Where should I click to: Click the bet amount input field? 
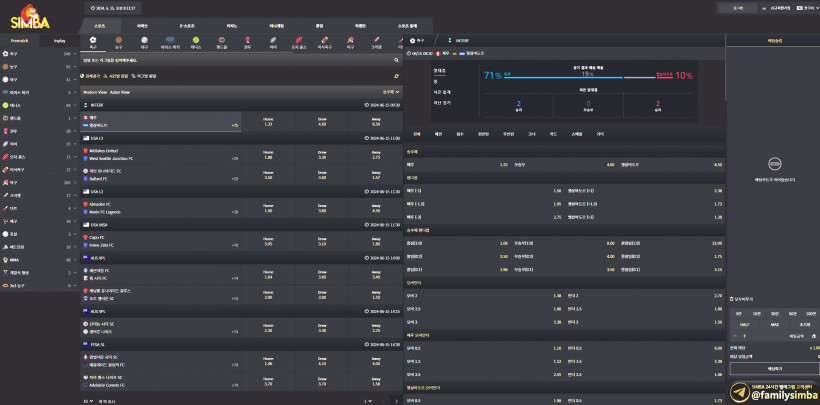tap(779, 336)
